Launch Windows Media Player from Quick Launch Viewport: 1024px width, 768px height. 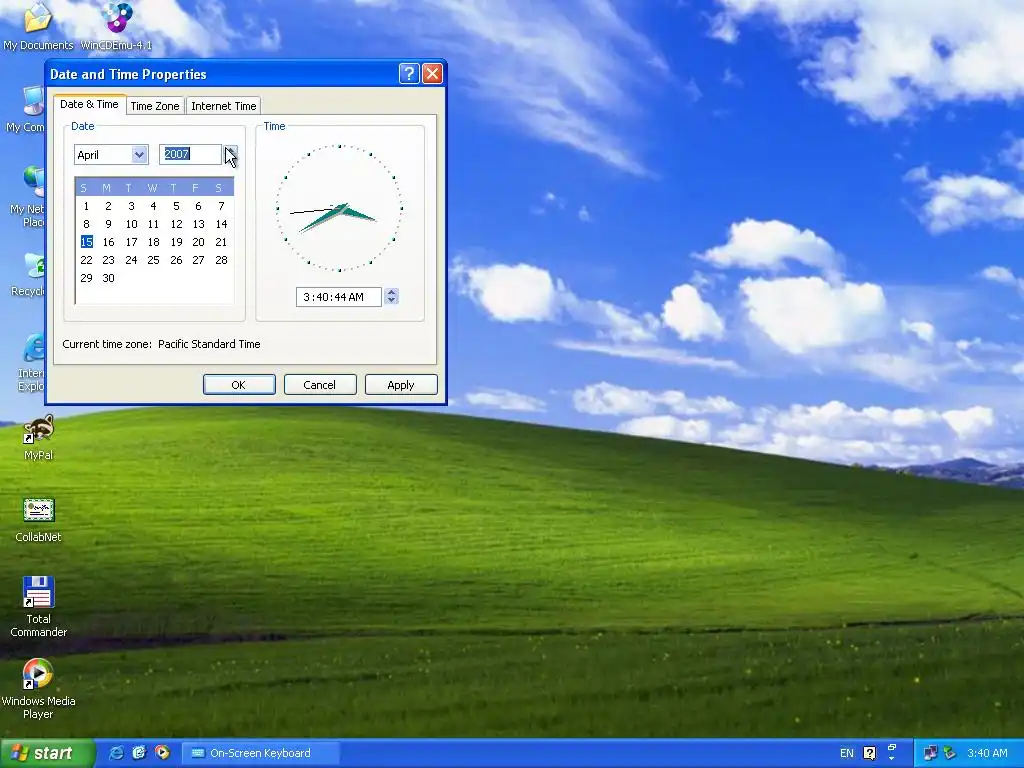click(x=162, y=753)
